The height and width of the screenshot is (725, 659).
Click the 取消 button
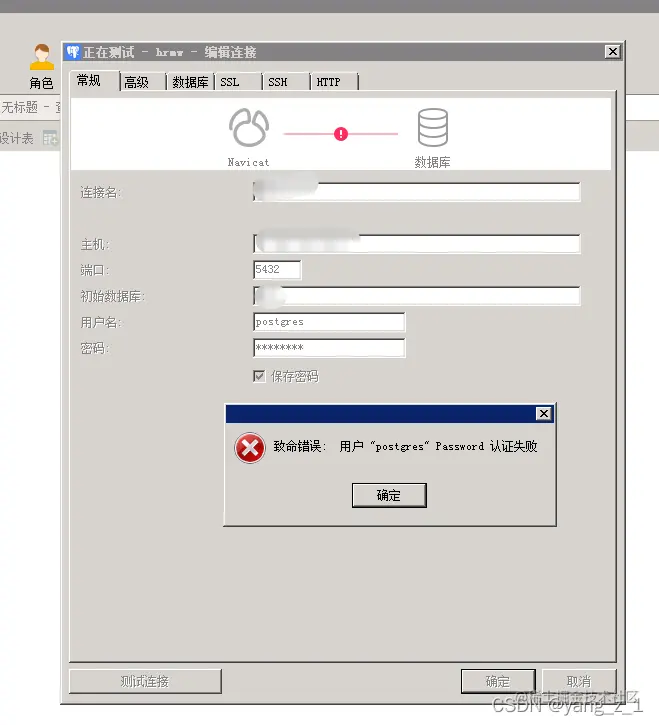[579, 681]
